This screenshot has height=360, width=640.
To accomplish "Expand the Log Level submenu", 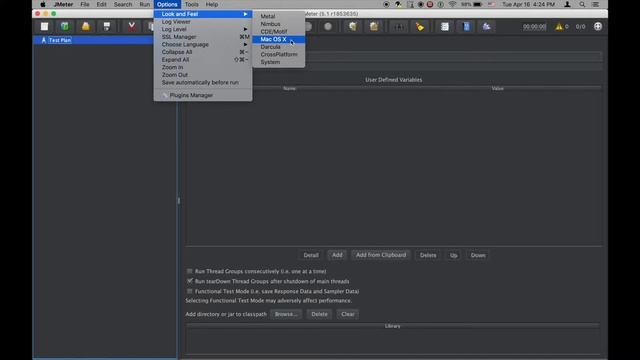I will coord(203,29).
